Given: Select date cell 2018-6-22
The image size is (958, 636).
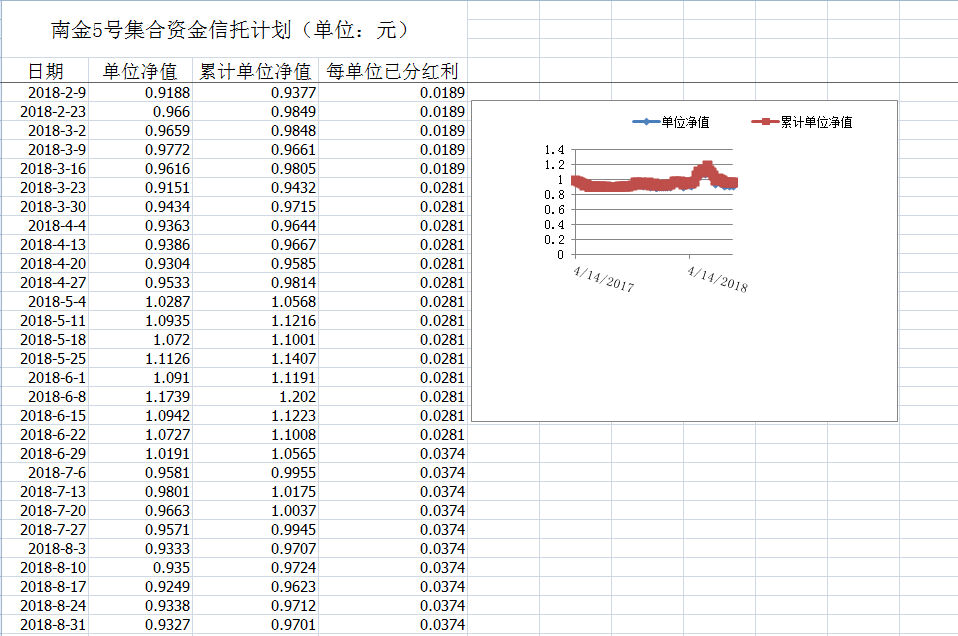Looking at the screenshot, I should click(46, 434).
